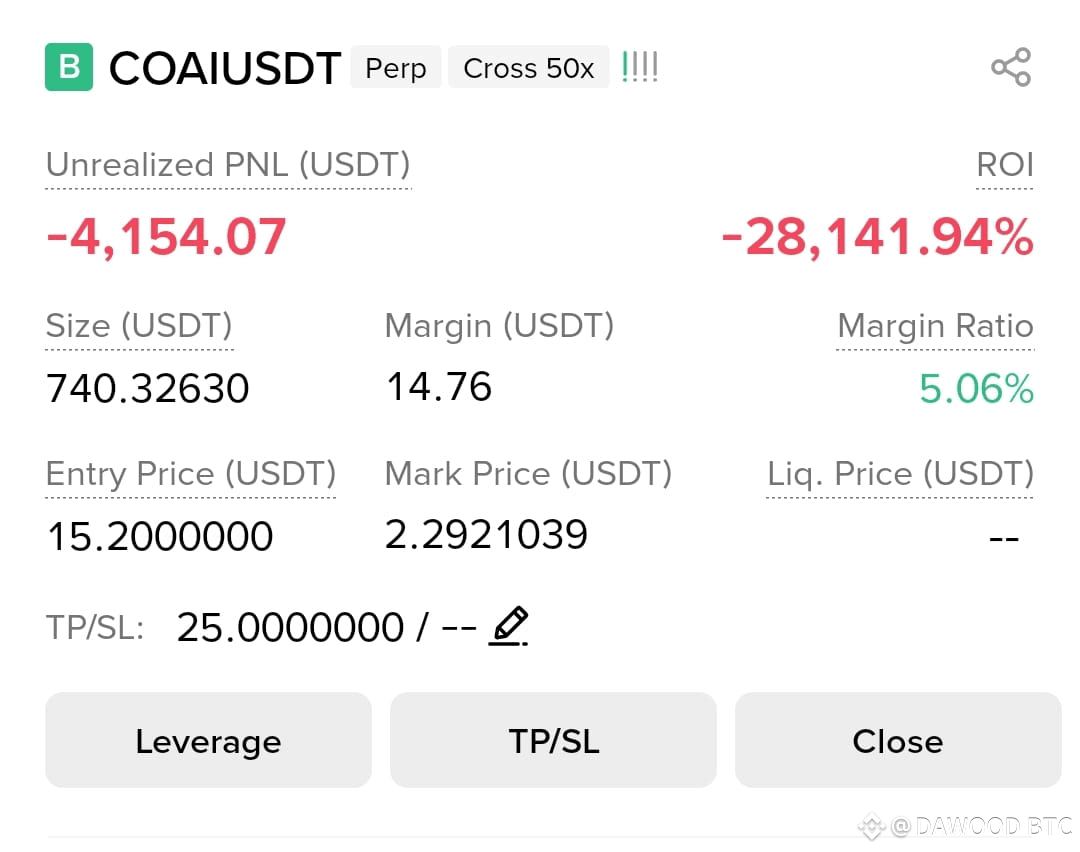Show the Unrealized PNL (USDT) explanation
Viewport: 1080px width, 852px height.
tap(228, 165)
